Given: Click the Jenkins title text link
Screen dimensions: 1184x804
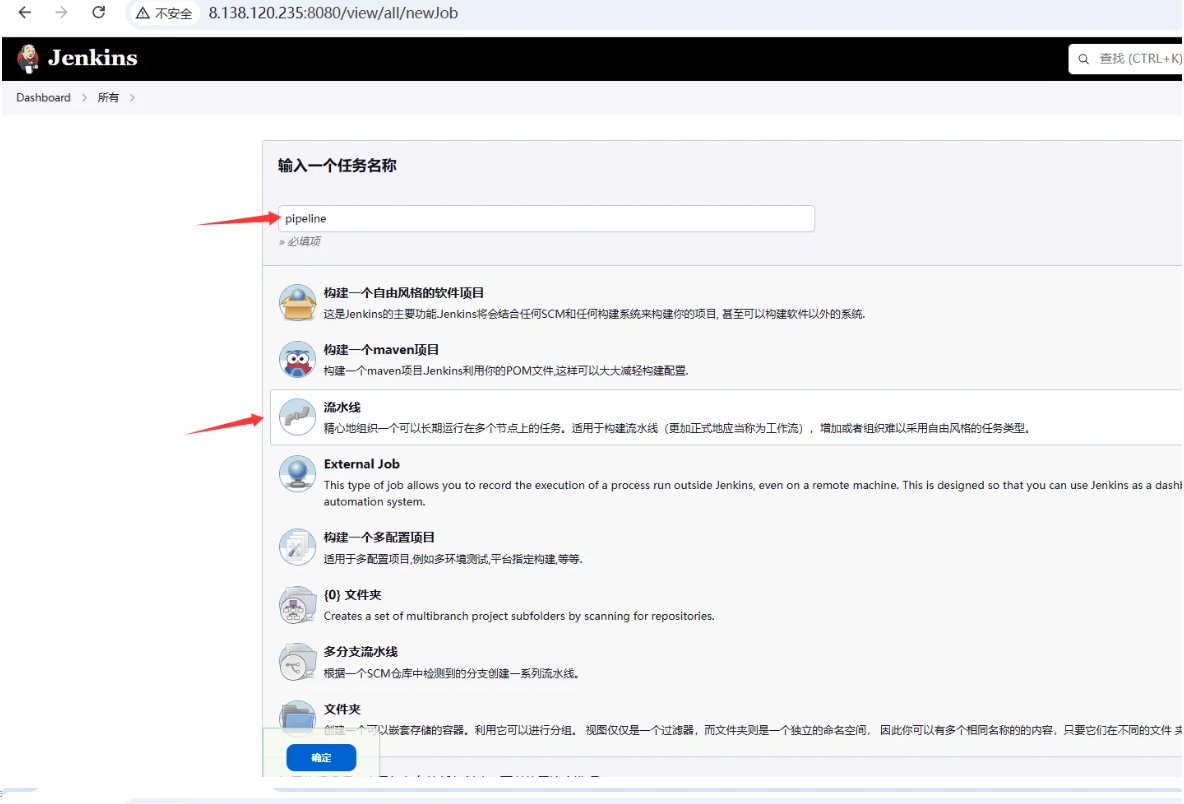Looking at the screenshot, I should click(x=93, y=58).
